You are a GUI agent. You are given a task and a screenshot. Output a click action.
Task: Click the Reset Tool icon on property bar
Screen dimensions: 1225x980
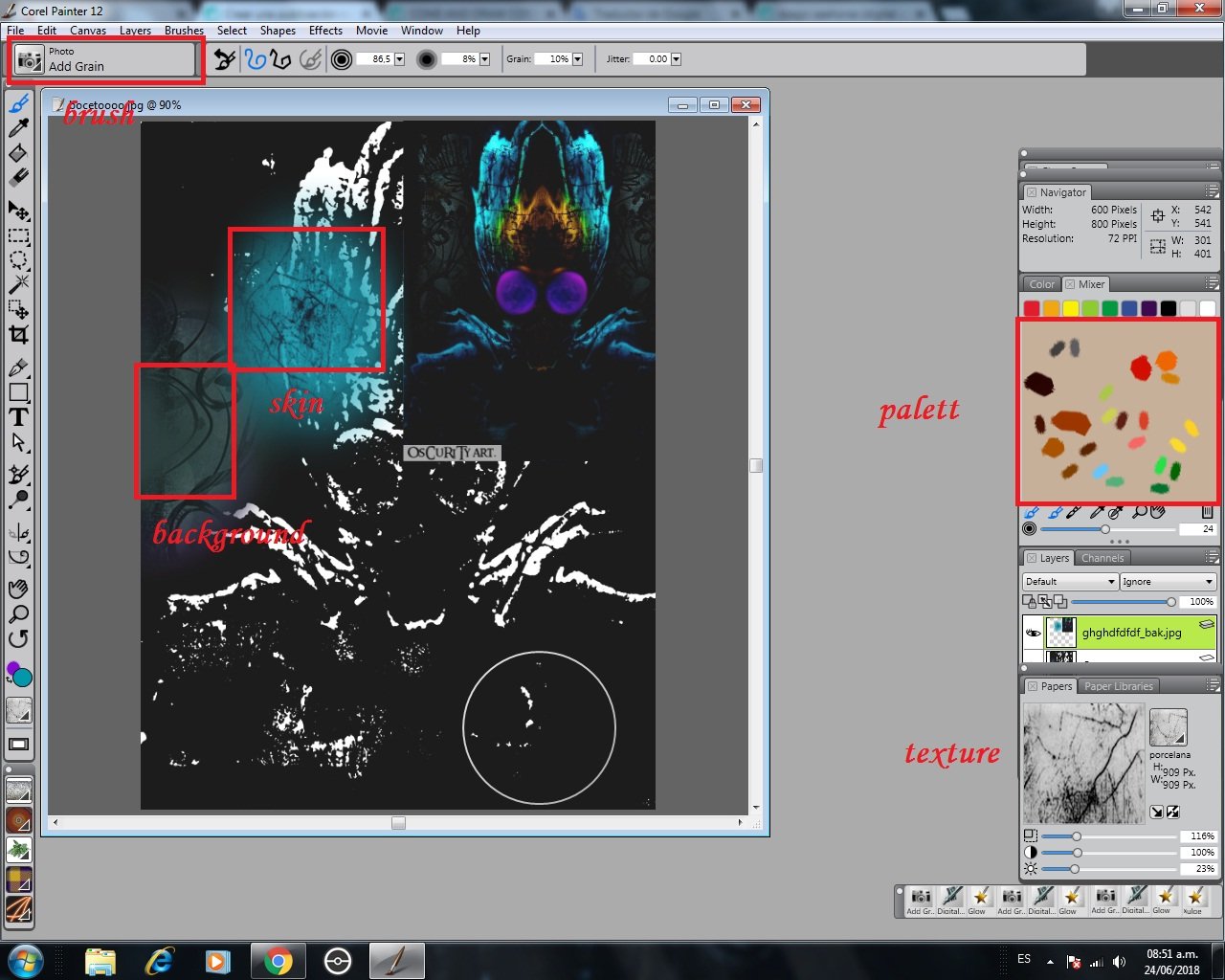point(225,59)
